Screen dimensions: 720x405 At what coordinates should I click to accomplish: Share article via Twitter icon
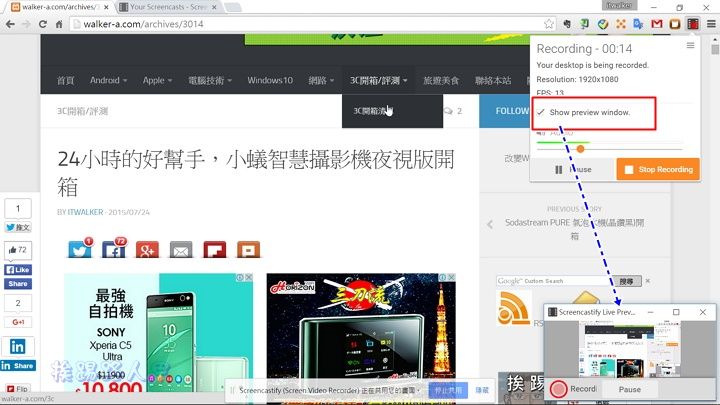coord(80,249)
